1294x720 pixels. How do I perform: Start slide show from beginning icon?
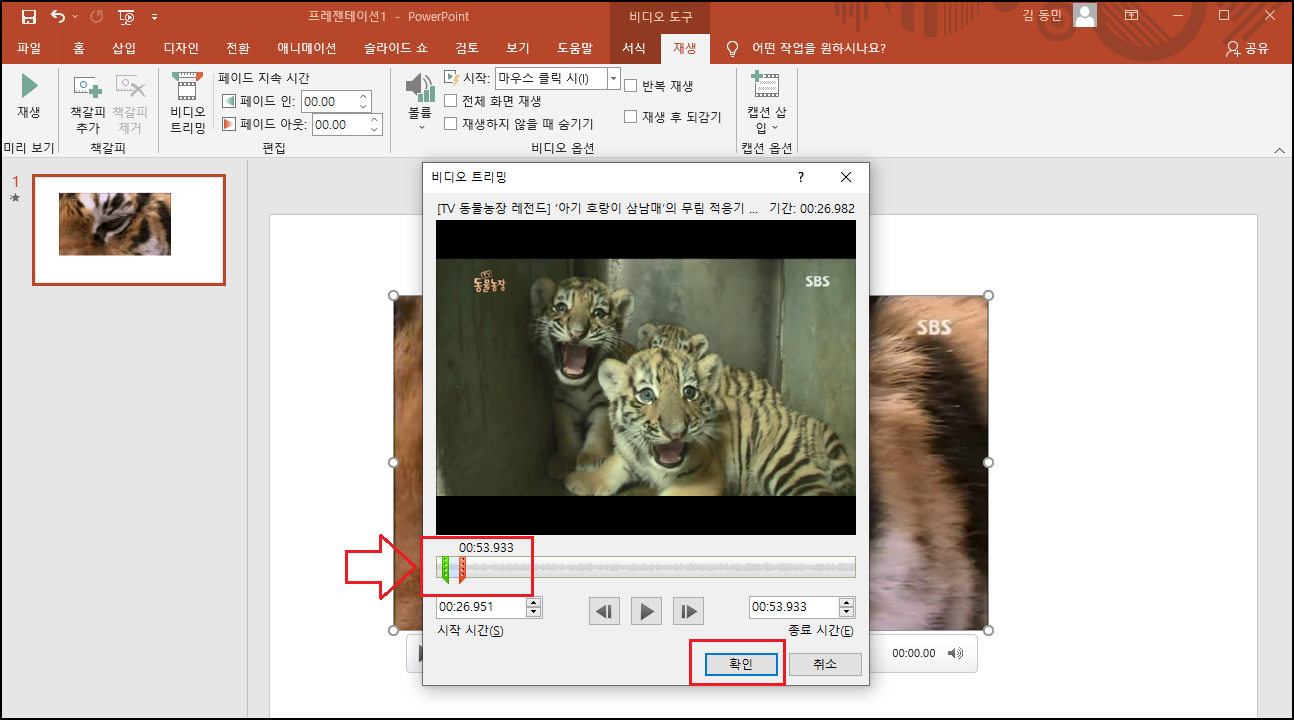(126, 16)
